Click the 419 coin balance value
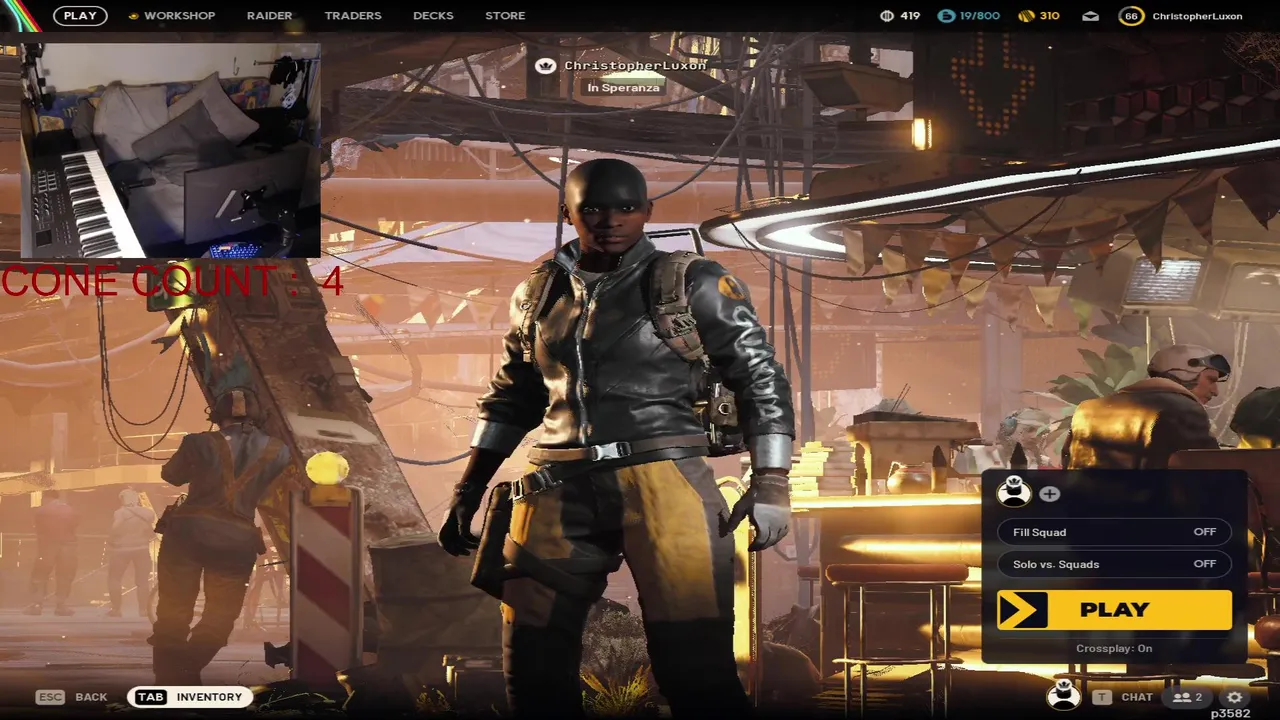 (910, 16)
